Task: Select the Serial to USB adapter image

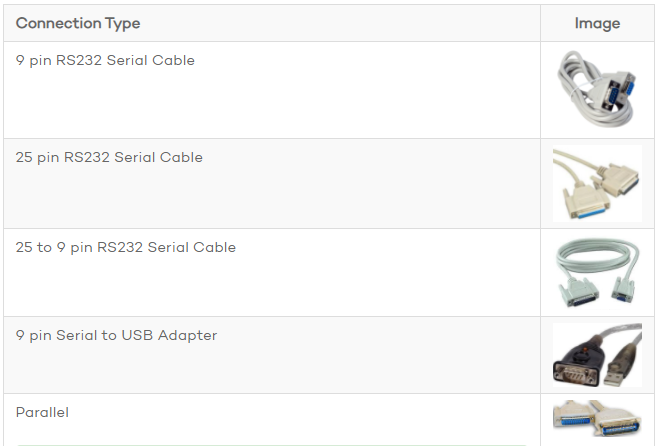Action: pyautogui.click(x=597, y=354)
